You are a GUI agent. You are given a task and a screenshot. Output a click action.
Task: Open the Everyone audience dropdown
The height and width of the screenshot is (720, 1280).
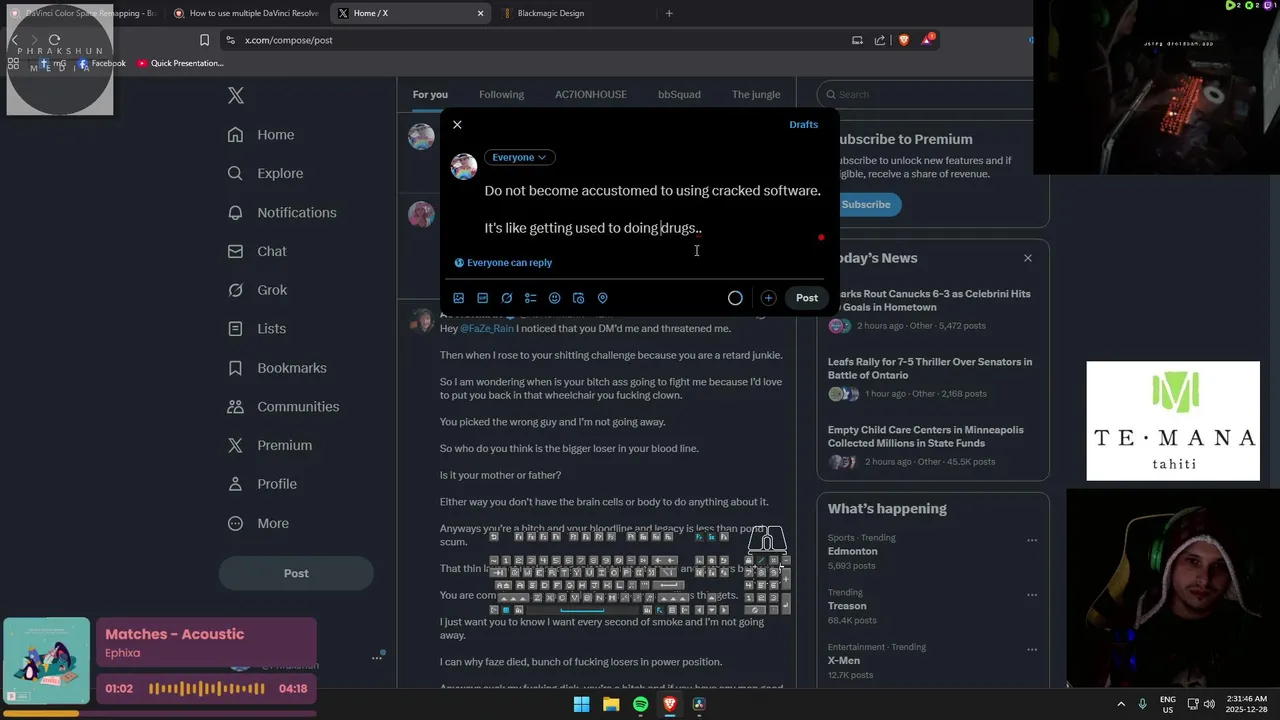tap(520, 157)
